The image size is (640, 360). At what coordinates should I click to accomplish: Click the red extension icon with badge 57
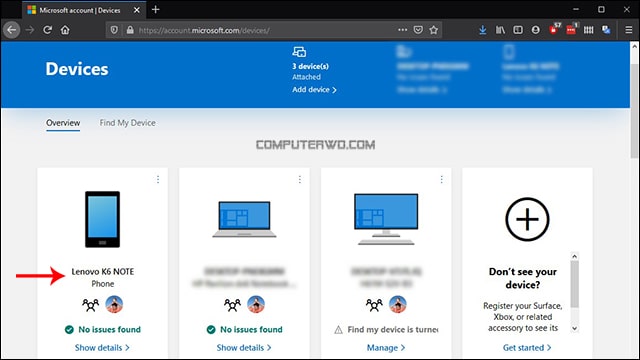click(554, 29)
